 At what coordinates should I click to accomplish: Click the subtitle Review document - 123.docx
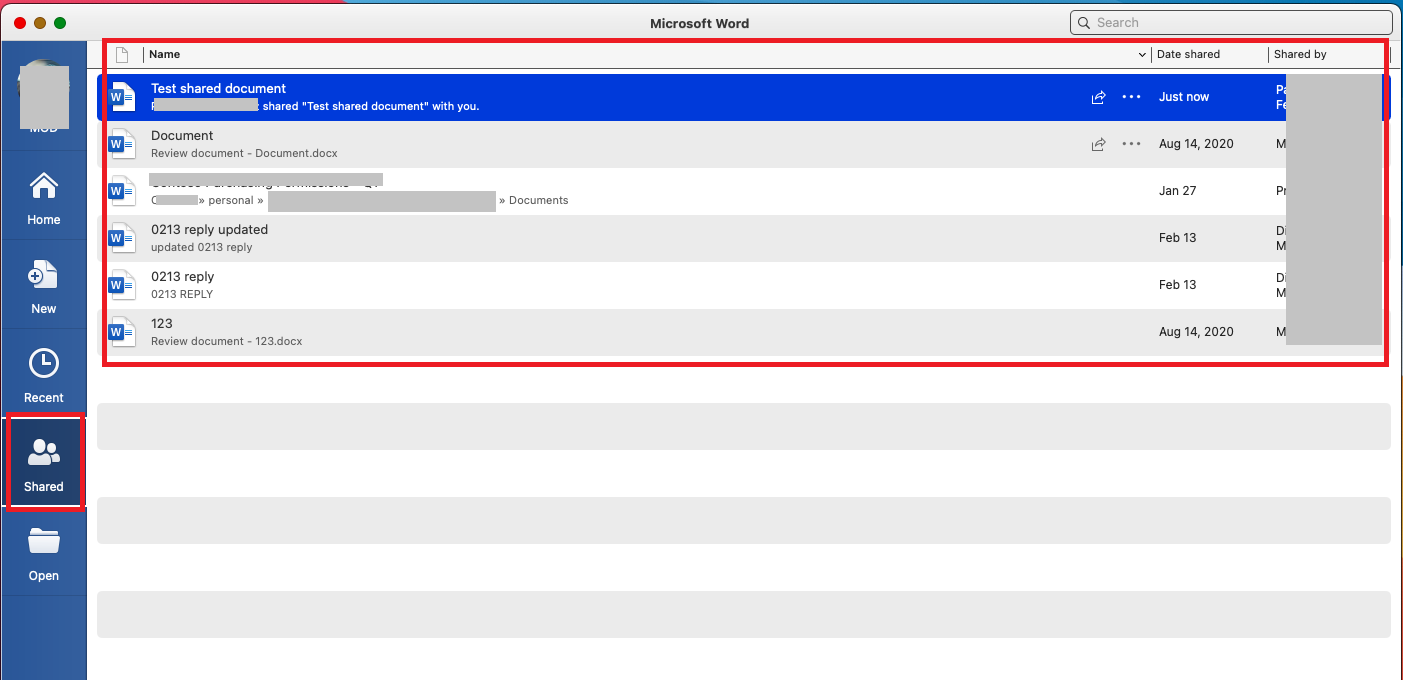coord(226,341)
